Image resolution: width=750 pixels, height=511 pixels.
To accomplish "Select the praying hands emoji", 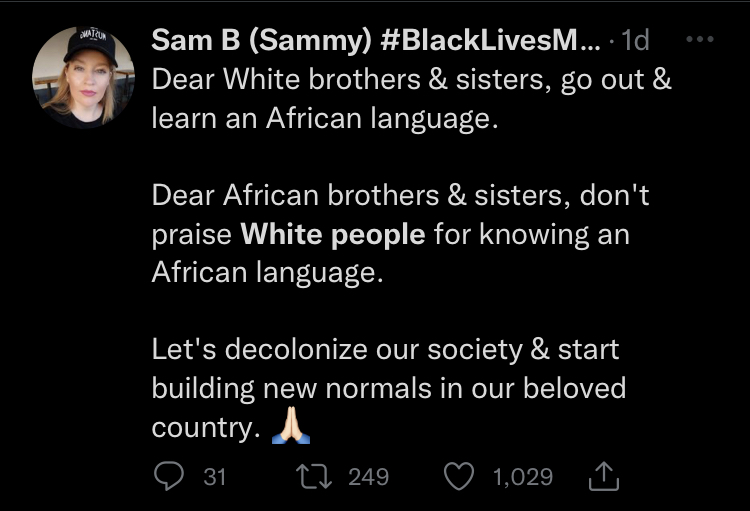I will [292, 426].
